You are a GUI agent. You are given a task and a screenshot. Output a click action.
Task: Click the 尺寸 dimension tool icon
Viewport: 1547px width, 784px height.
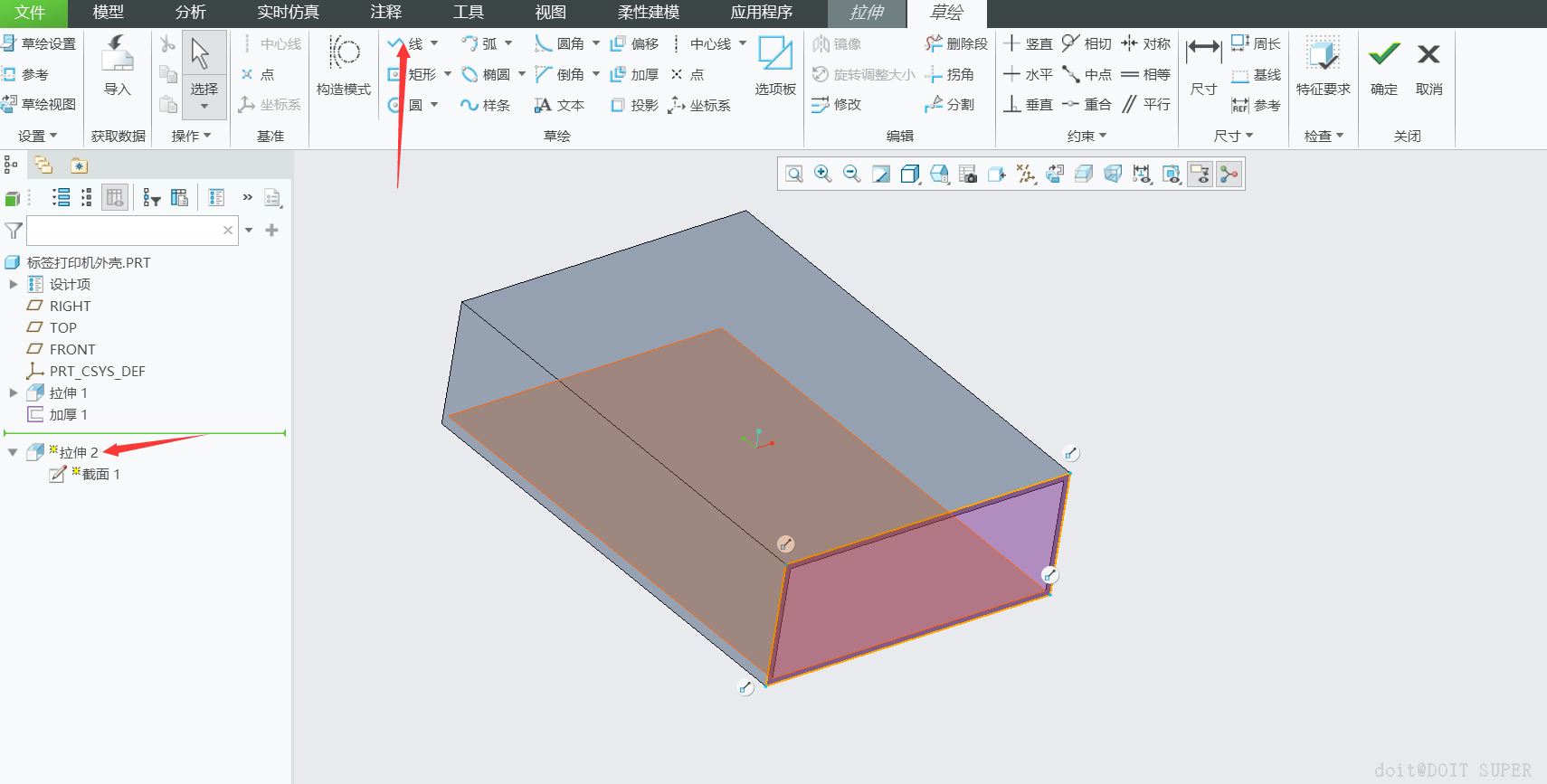[1203, 65]
